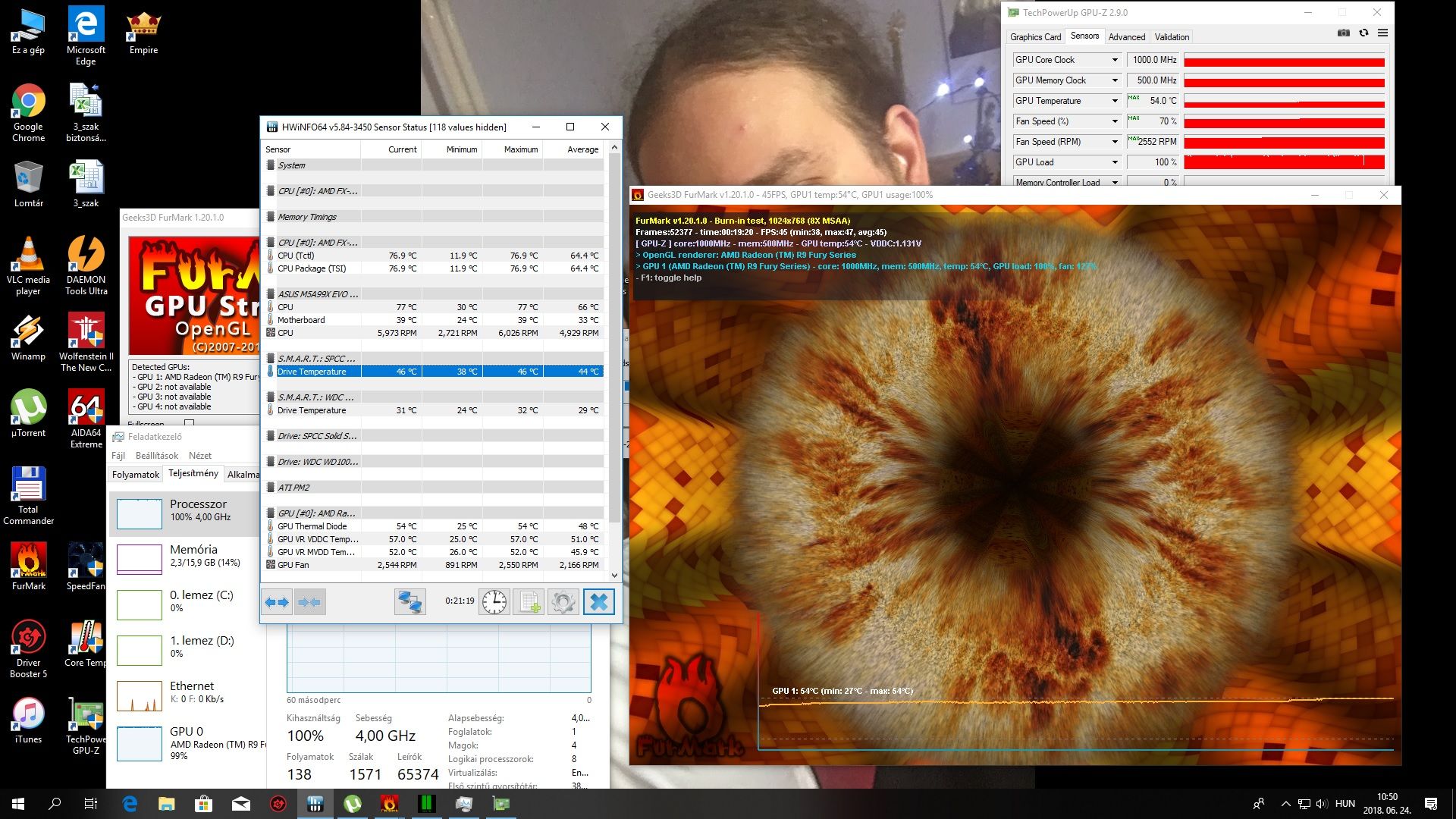The height and width of the screenshot is (819, 1456).
Task: Select GPU 0 performance item
Action: [187, 742]
